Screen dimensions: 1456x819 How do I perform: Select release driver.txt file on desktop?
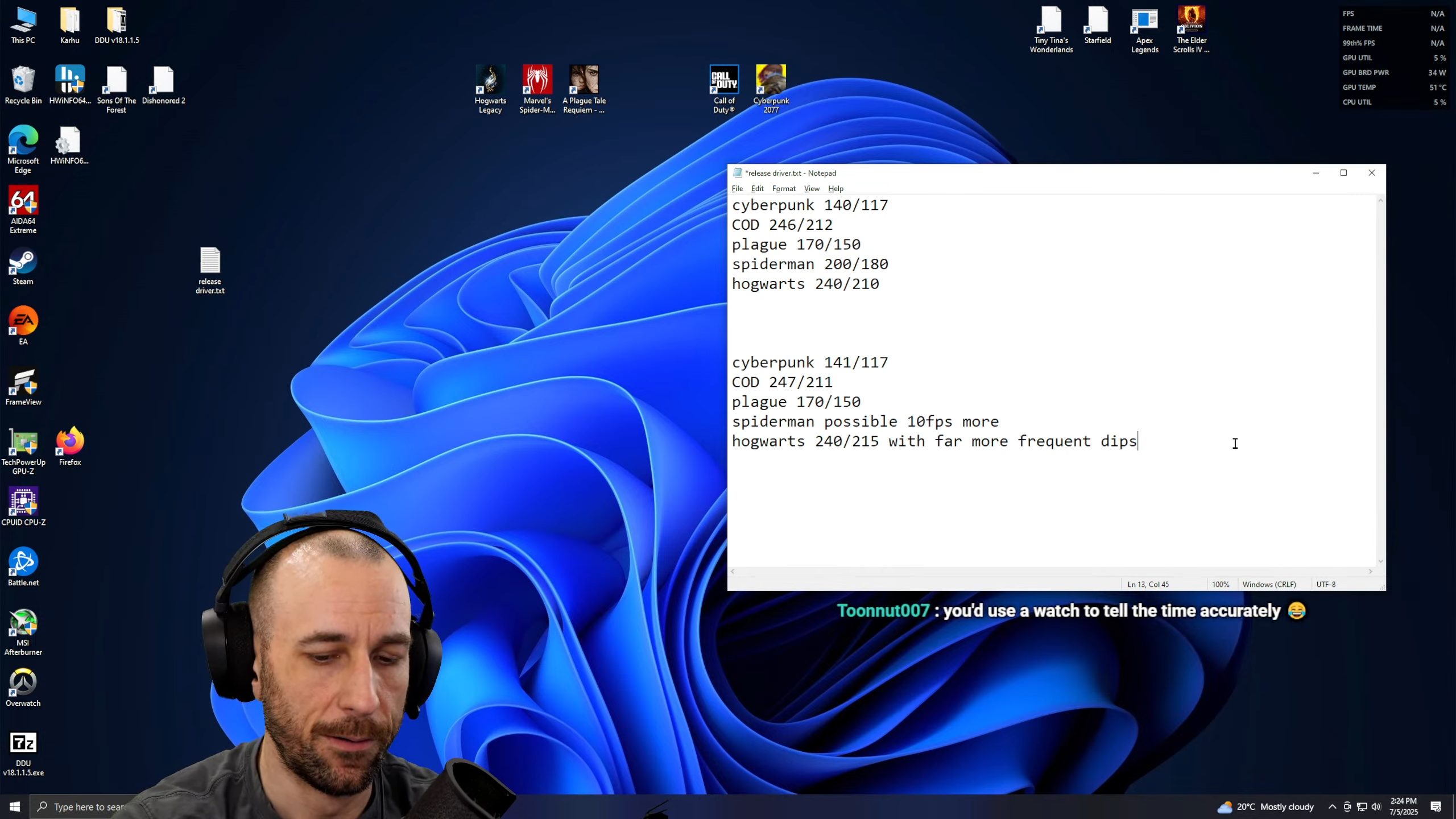pos(210,270)
